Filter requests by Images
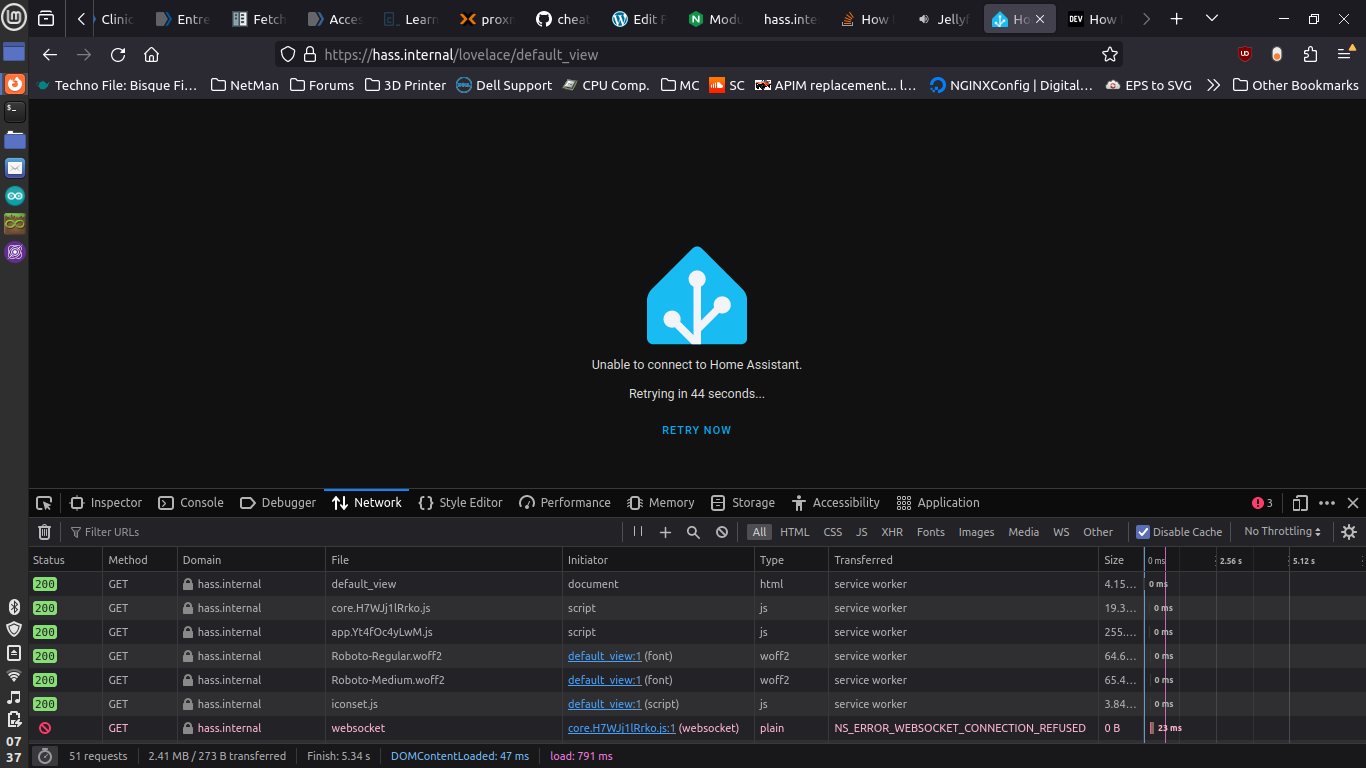 coord(976,532)
